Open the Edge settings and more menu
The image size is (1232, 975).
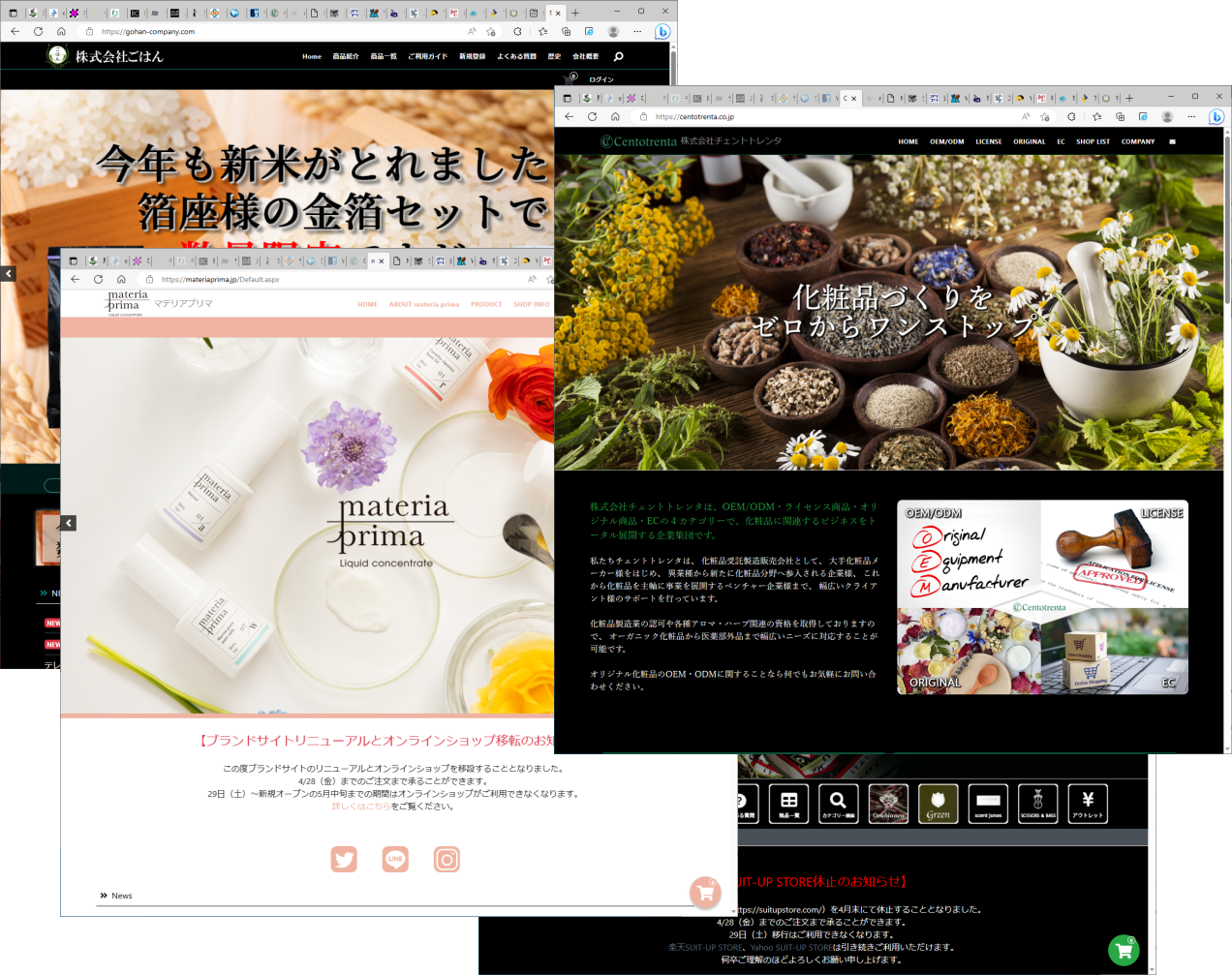(1191, 116)
